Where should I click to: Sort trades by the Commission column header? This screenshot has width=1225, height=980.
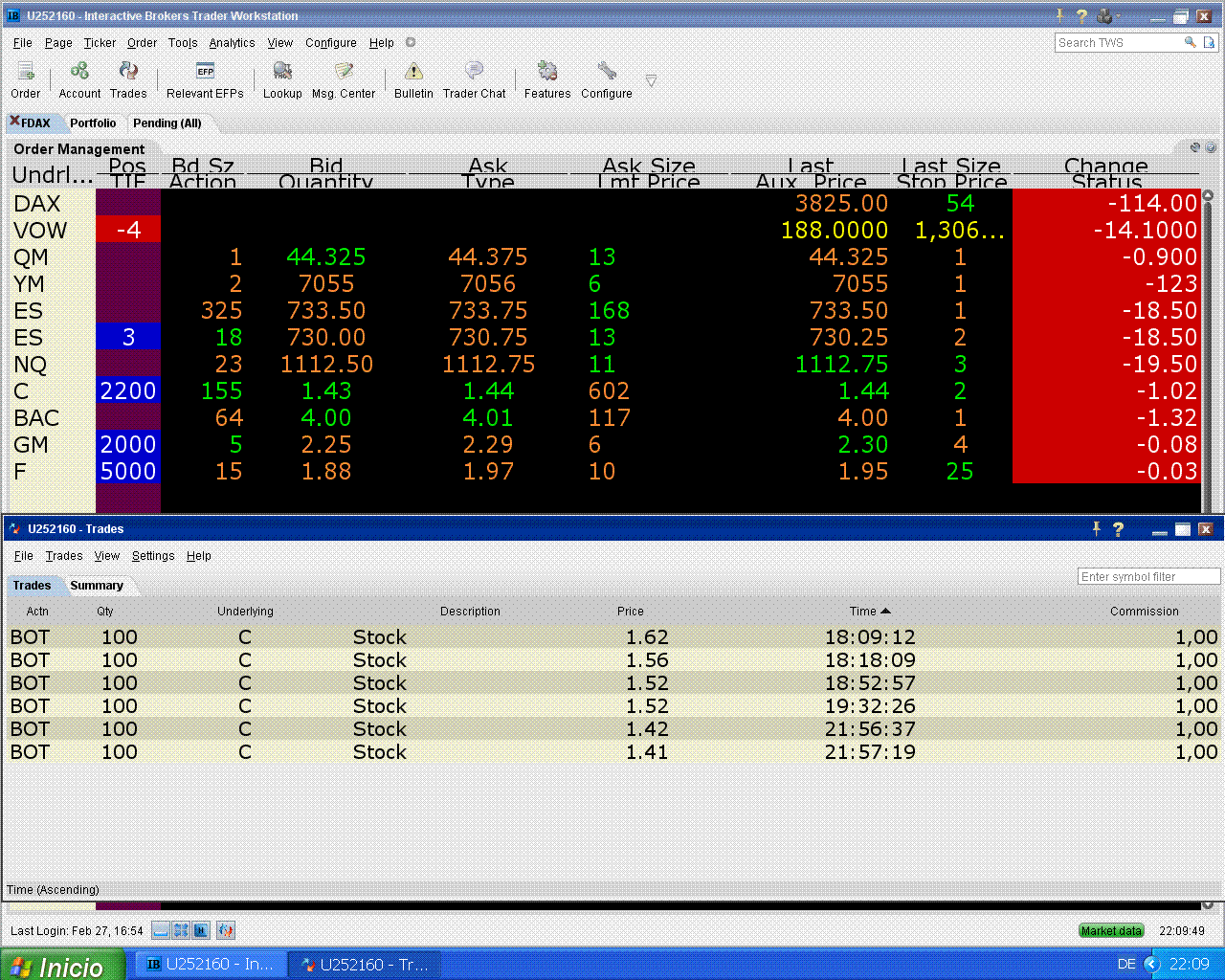click(1145, 612)
